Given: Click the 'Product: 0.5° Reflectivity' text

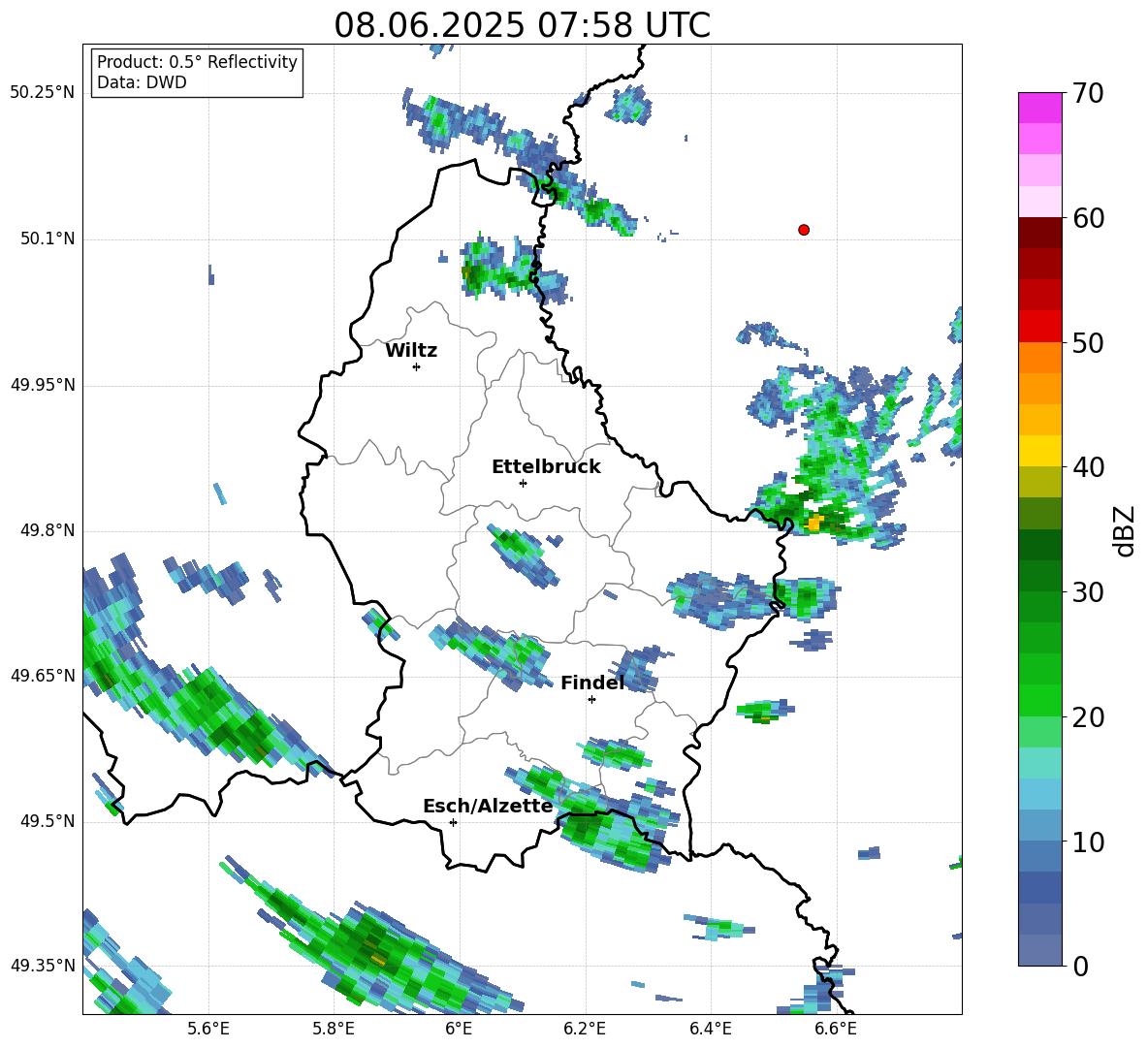Looking at the screenshot, I should [197, 61].
